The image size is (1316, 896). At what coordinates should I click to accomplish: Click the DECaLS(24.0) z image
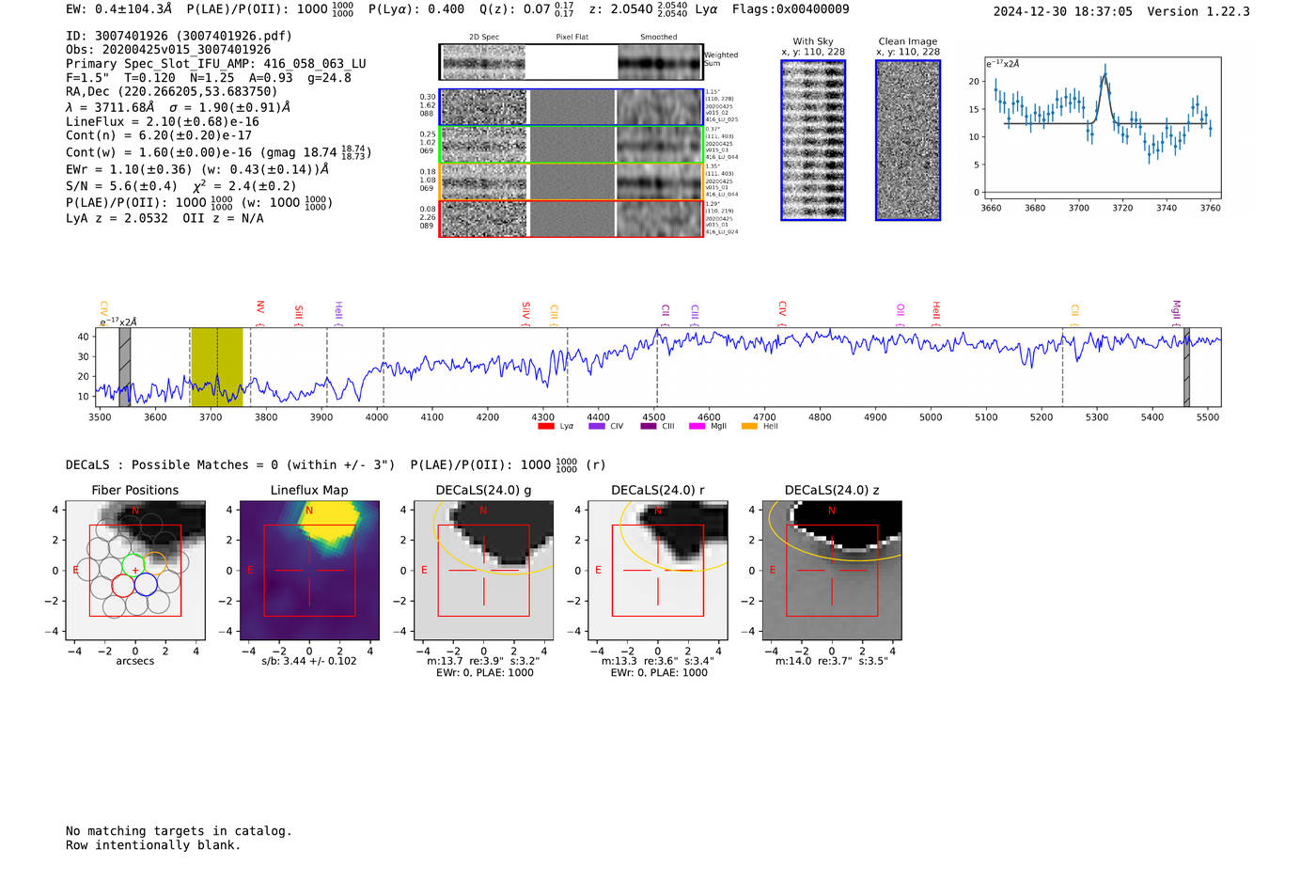[x=832, y=570]
